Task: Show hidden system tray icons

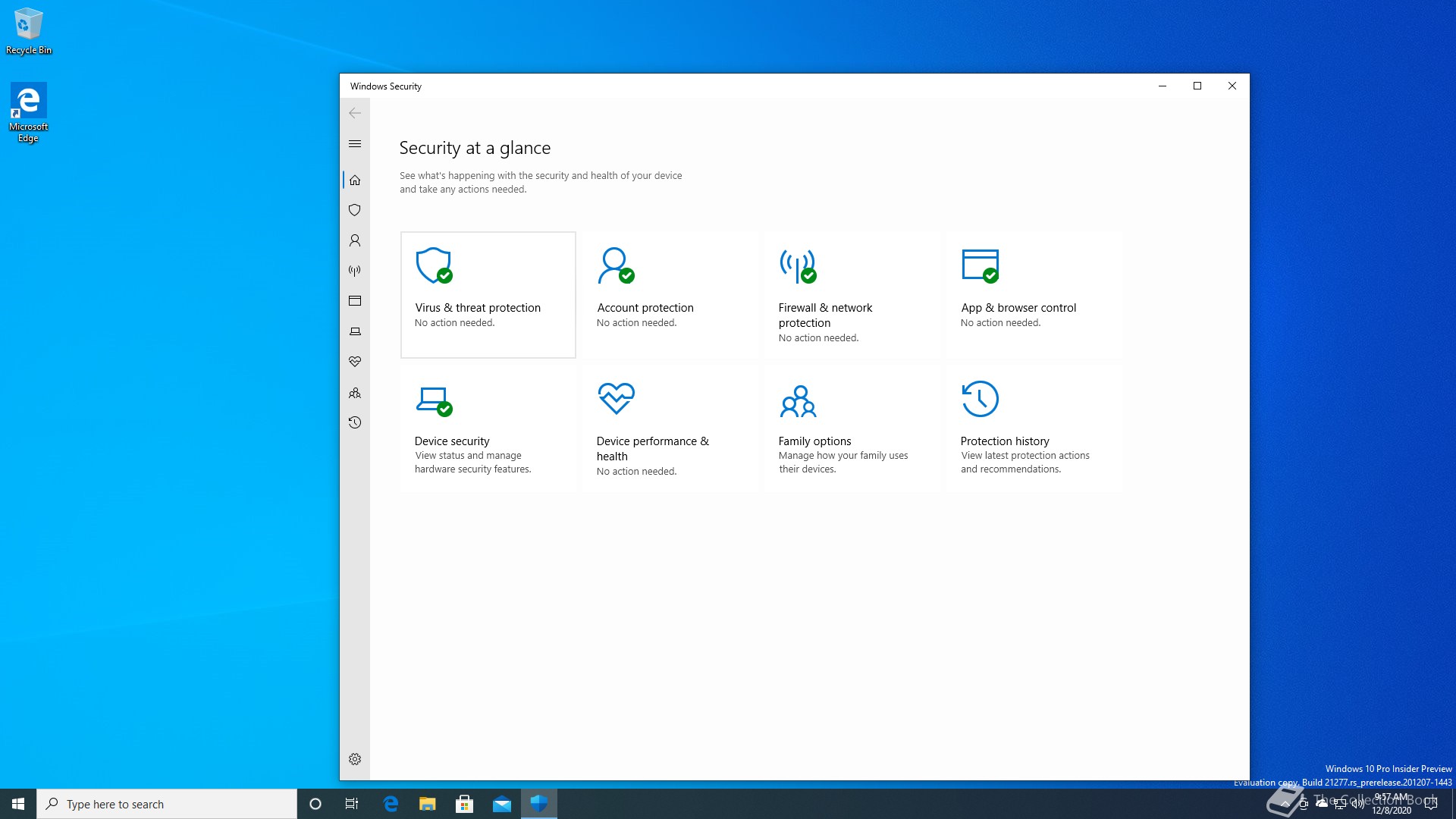Action: [x=1285, y=804]
